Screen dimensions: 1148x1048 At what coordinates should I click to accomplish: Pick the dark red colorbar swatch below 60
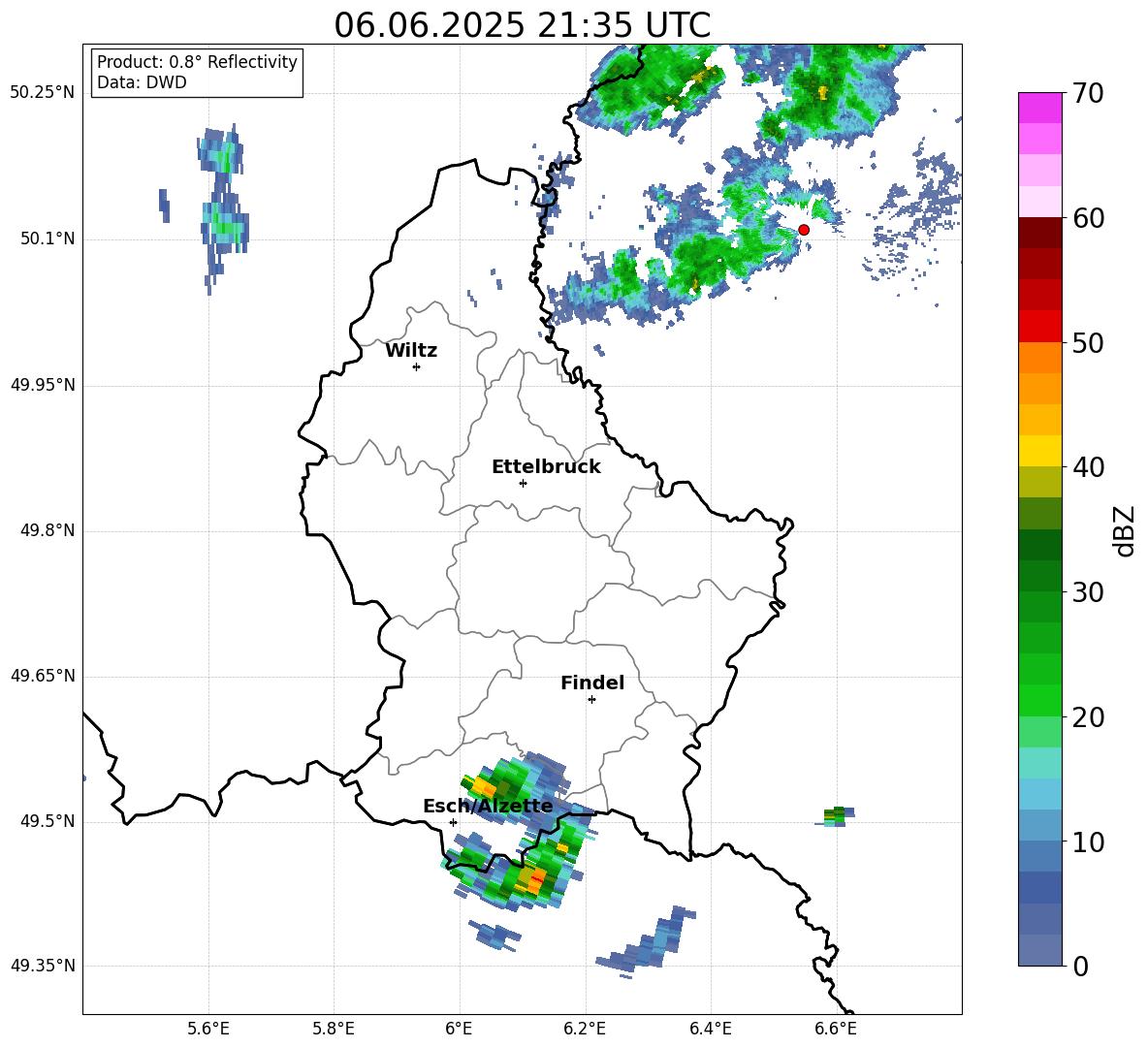coord(1039,232)
